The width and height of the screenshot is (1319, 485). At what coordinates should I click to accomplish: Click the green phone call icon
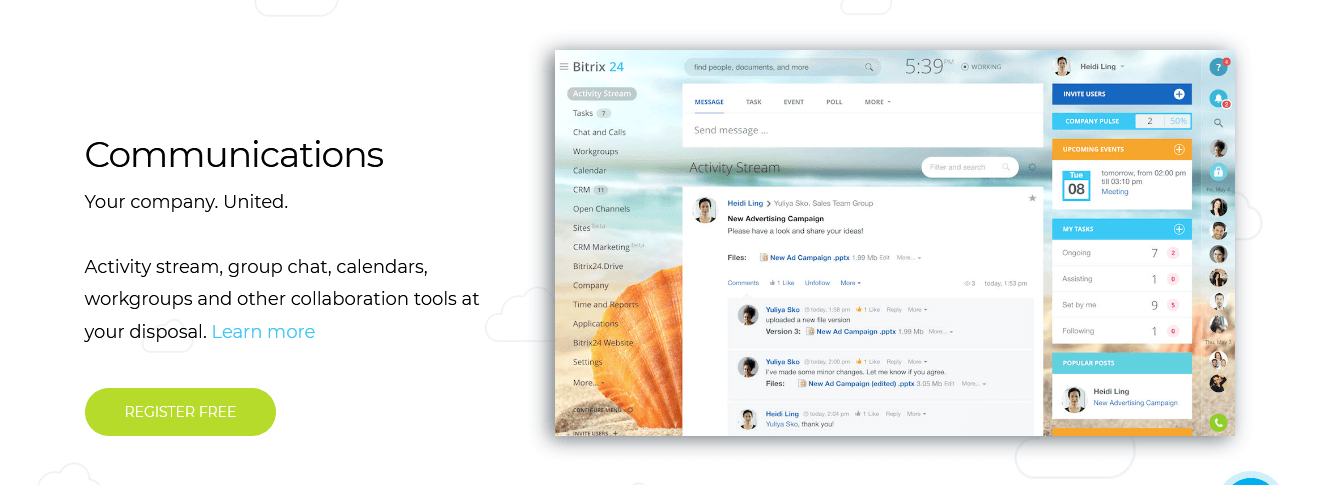coord(1218,422)
